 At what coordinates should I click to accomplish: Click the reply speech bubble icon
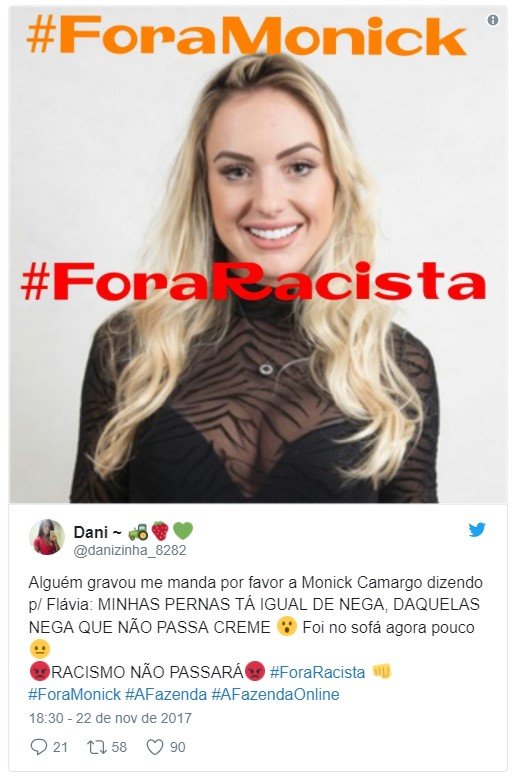(x=38, y=747)
